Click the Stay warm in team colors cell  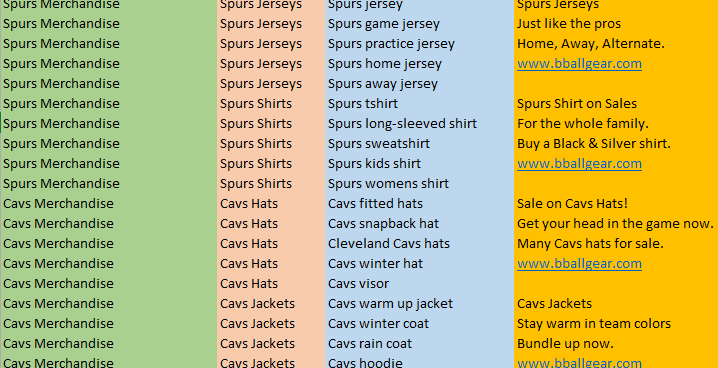(x=616, y=324)
